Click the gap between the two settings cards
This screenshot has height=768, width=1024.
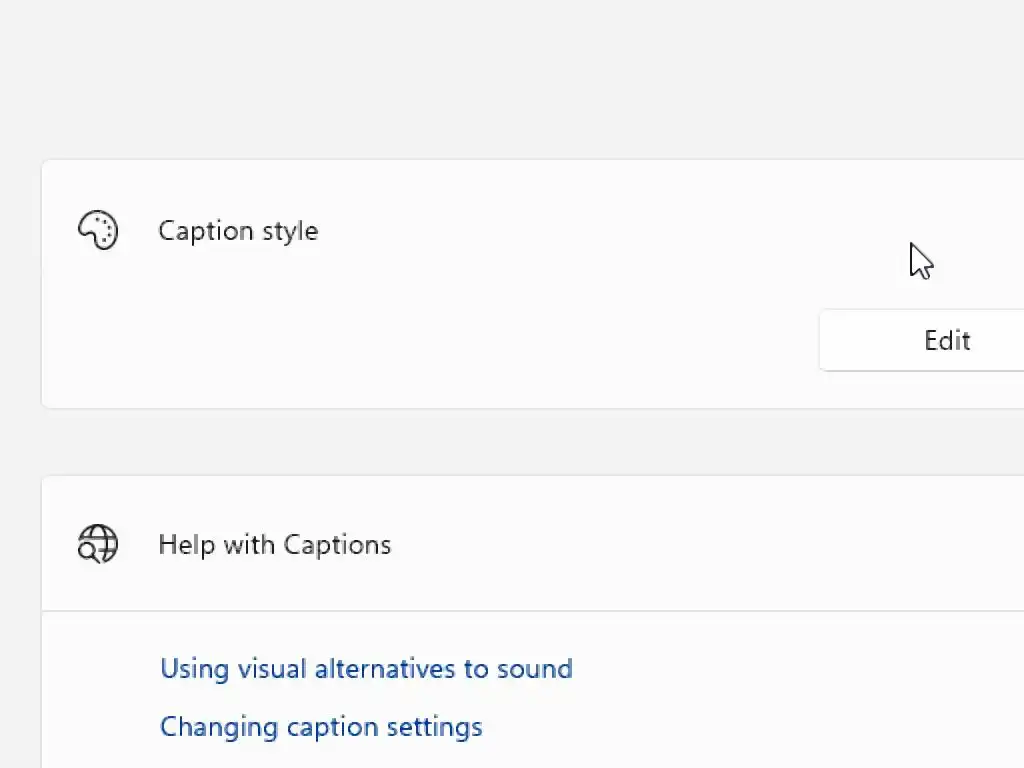pos(500,442)
